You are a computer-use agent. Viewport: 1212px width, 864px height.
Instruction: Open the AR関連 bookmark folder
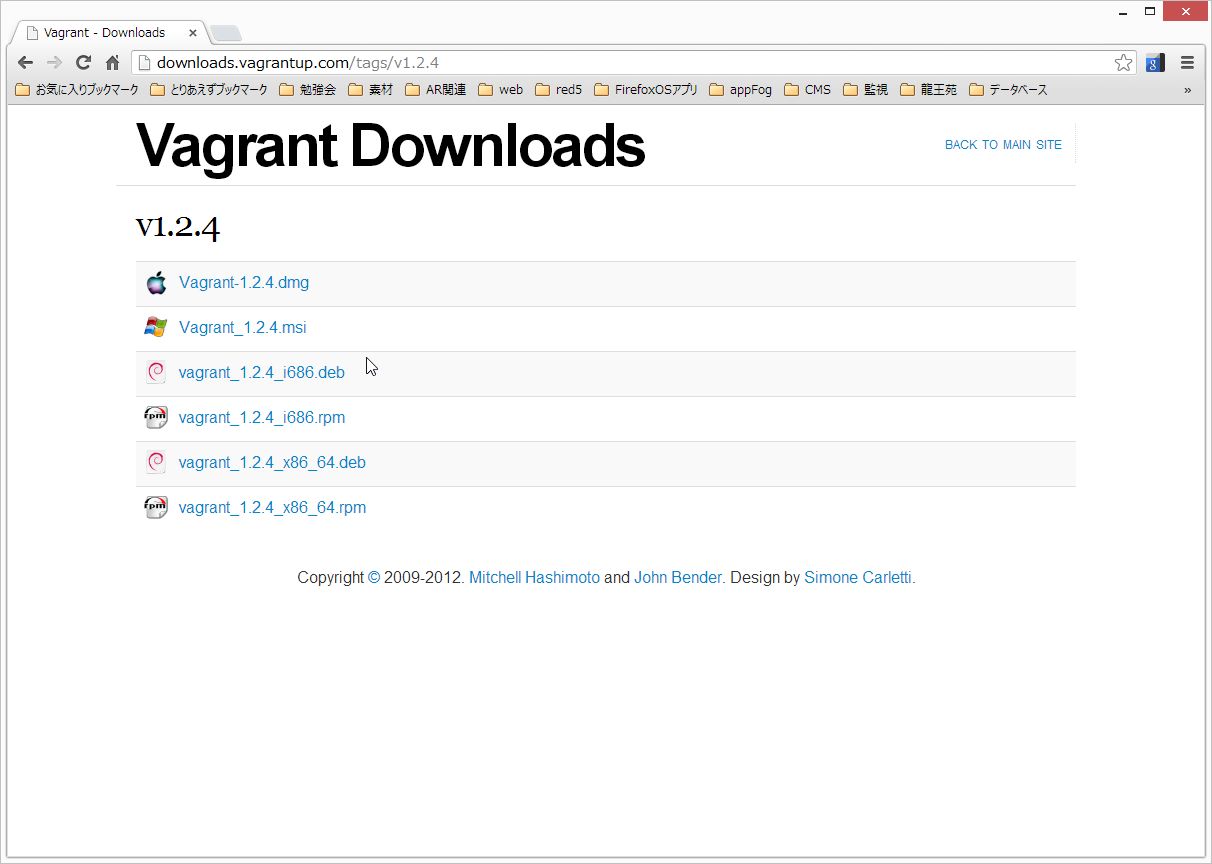(436, 90)
